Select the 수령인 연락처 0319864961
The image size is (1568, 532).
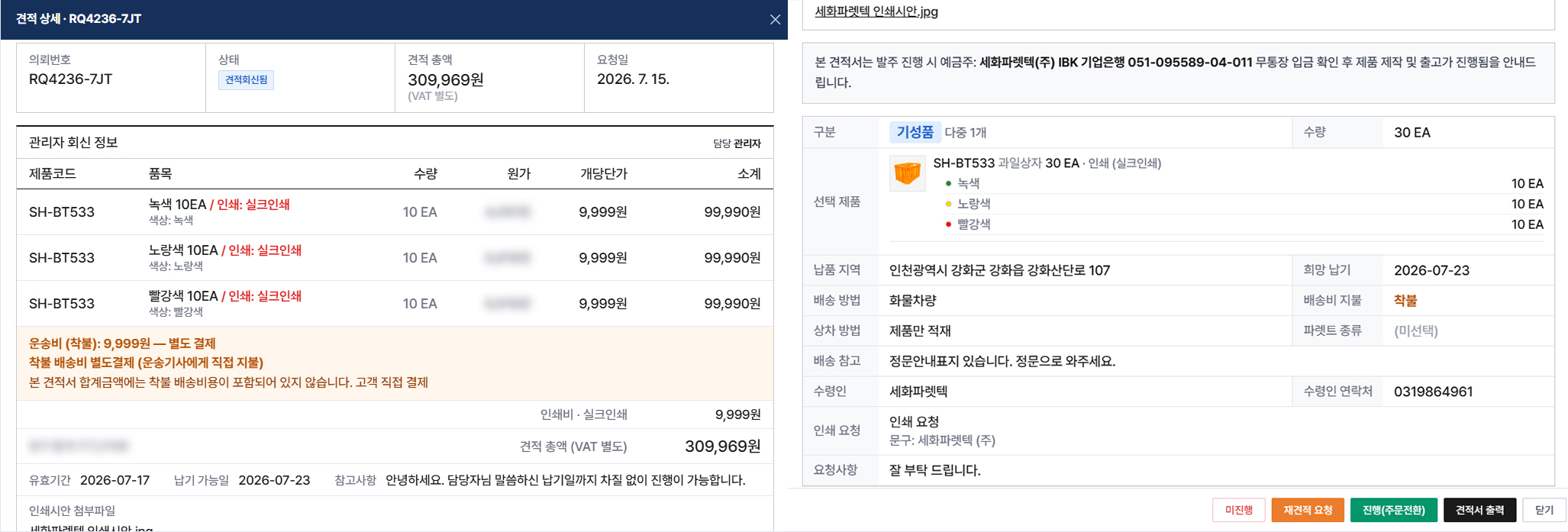[1433, 392]
